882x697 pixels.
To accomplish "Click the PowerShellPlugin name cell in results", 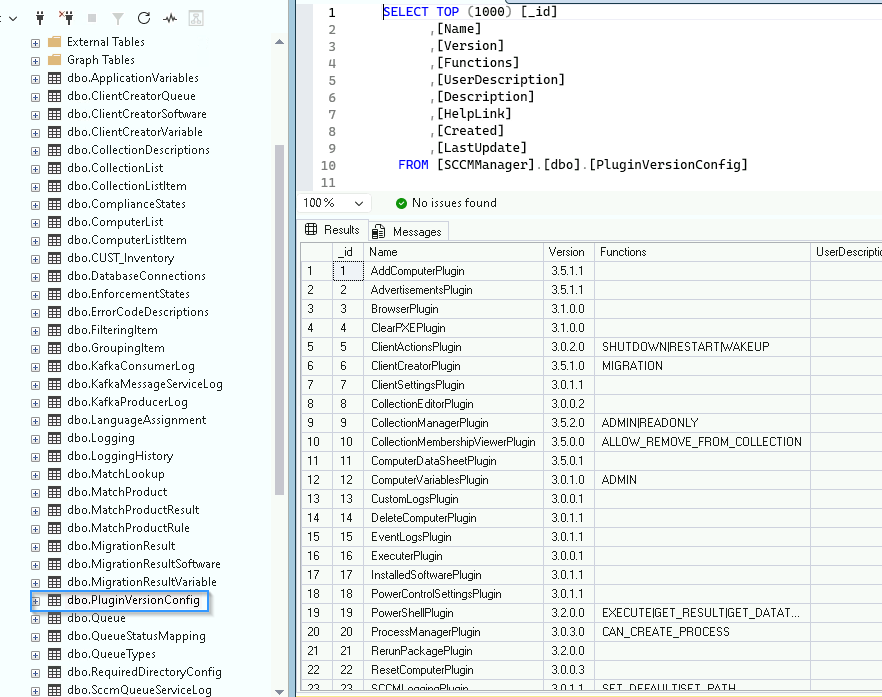I will point(412,613).
